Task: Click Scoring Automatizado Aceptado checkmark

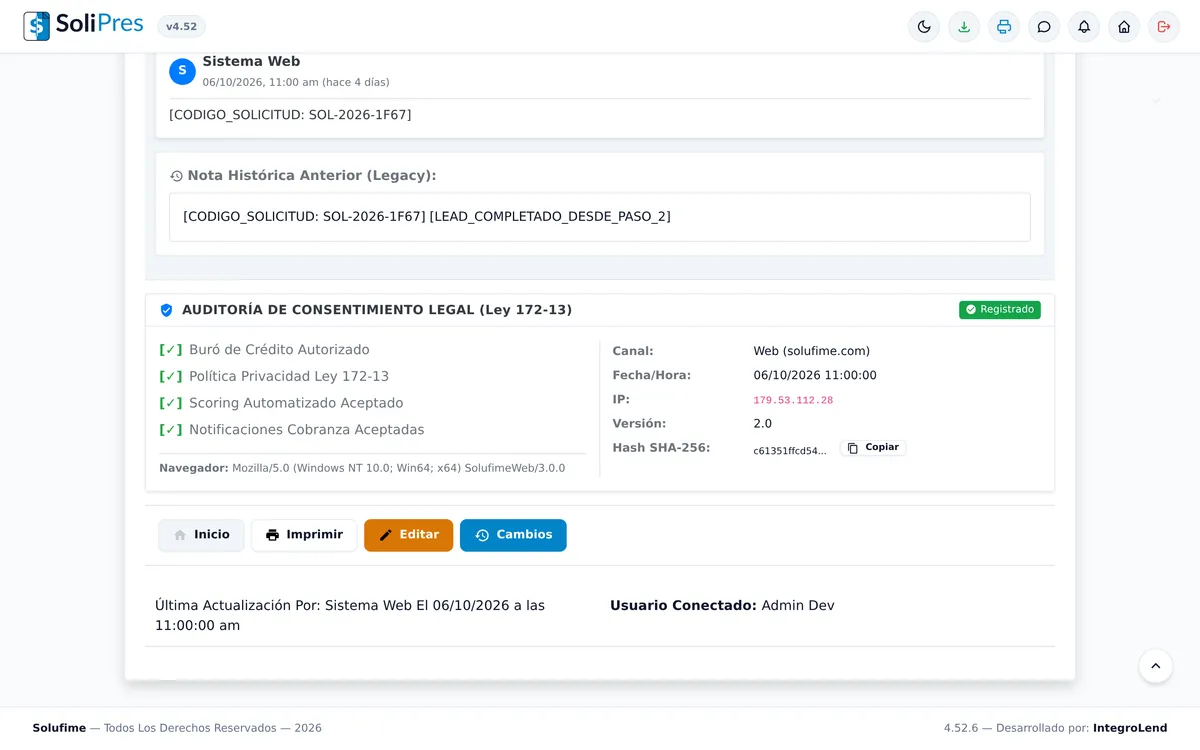Action: click(171, 403)
